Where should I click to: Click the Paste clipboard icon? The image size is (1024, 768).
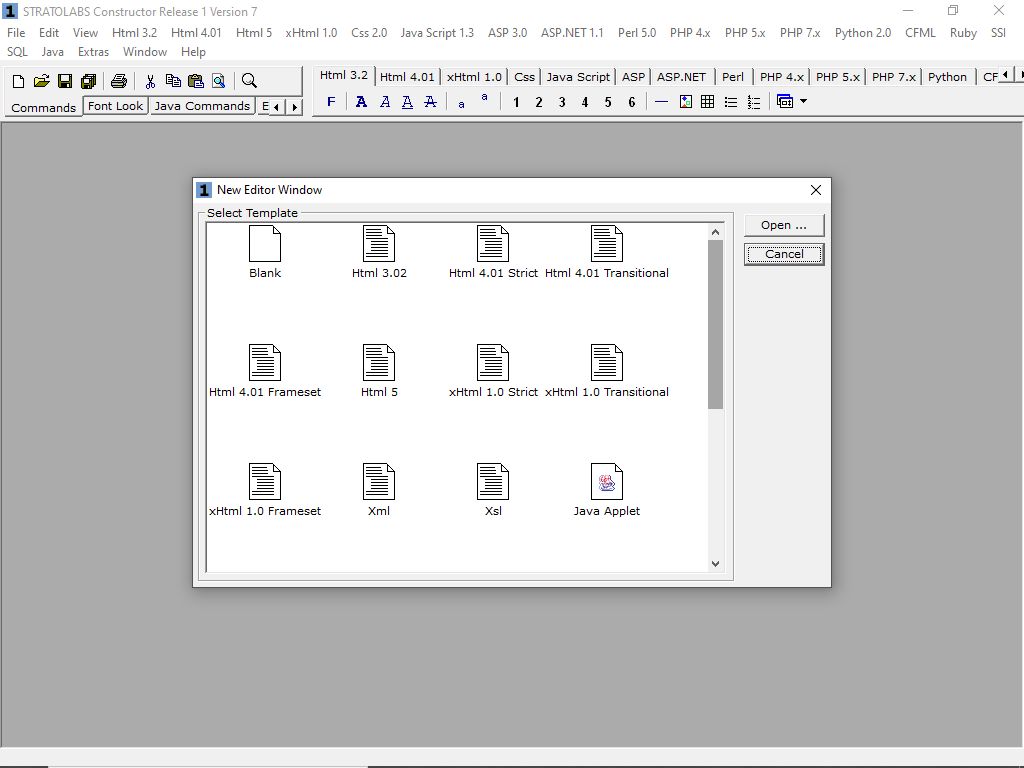pos(195,81)
